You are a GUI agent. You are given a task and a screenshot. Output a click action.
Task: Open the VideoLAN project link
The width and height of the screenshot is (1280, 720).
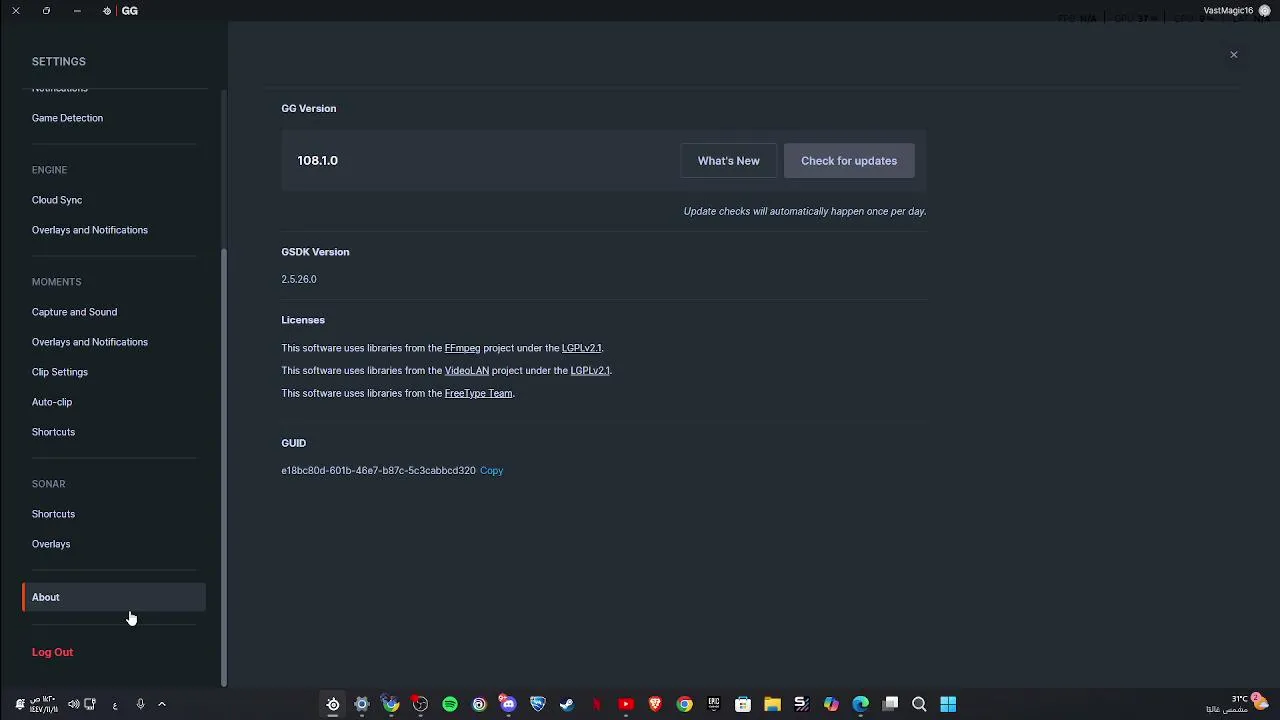pyautogui.click(x=466, y=371)
